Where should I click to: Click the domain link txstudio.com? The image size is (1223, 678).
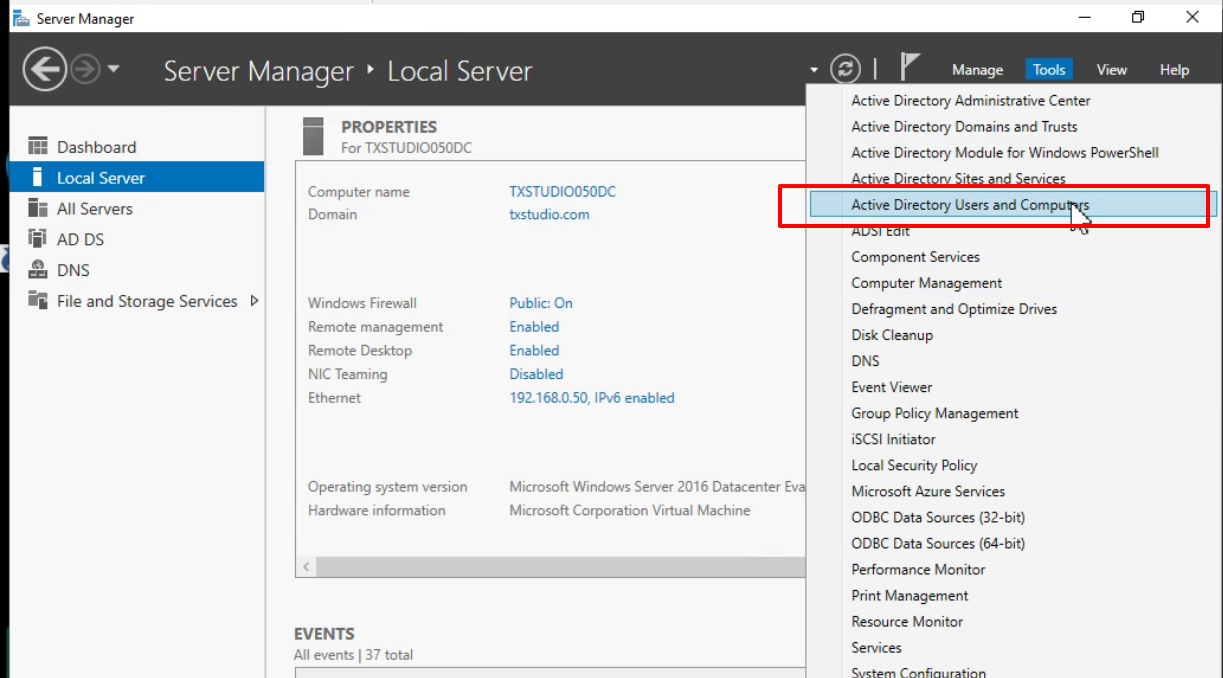click(x=549, y=214)
